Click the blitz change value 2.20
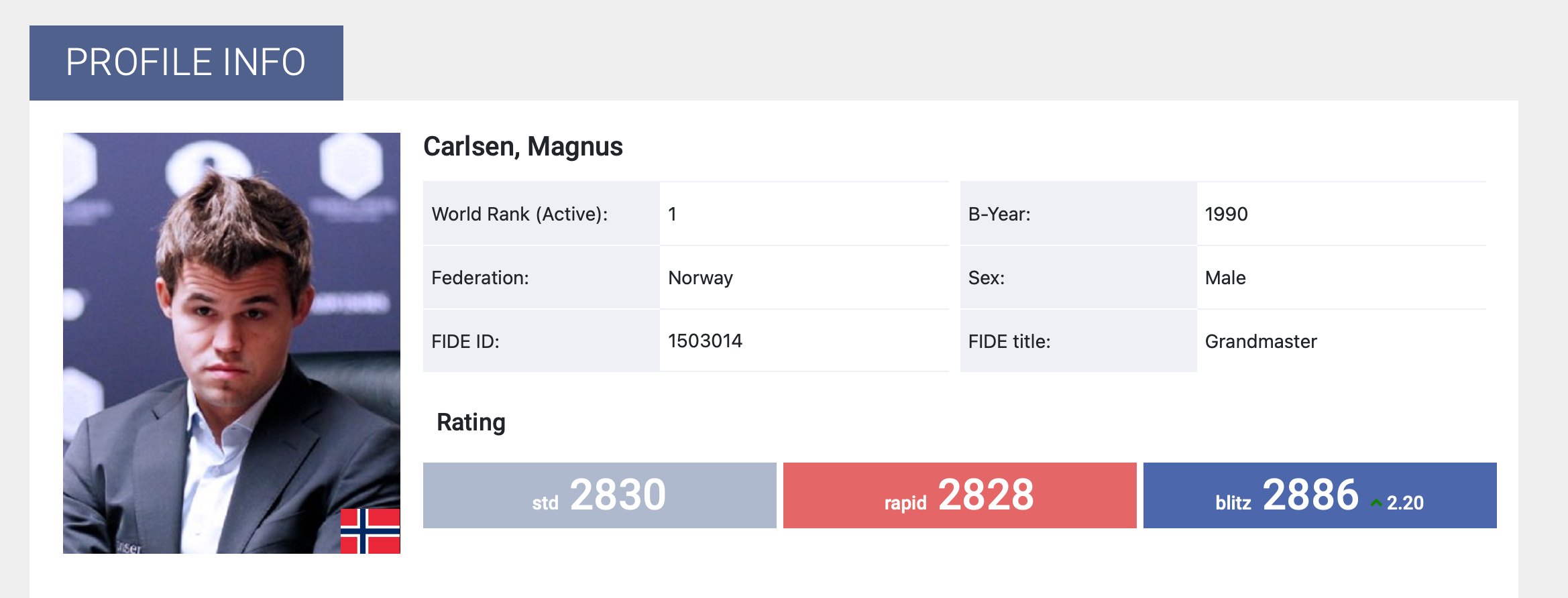This screenshot has width=1568, height=598. pos(1405,503)
